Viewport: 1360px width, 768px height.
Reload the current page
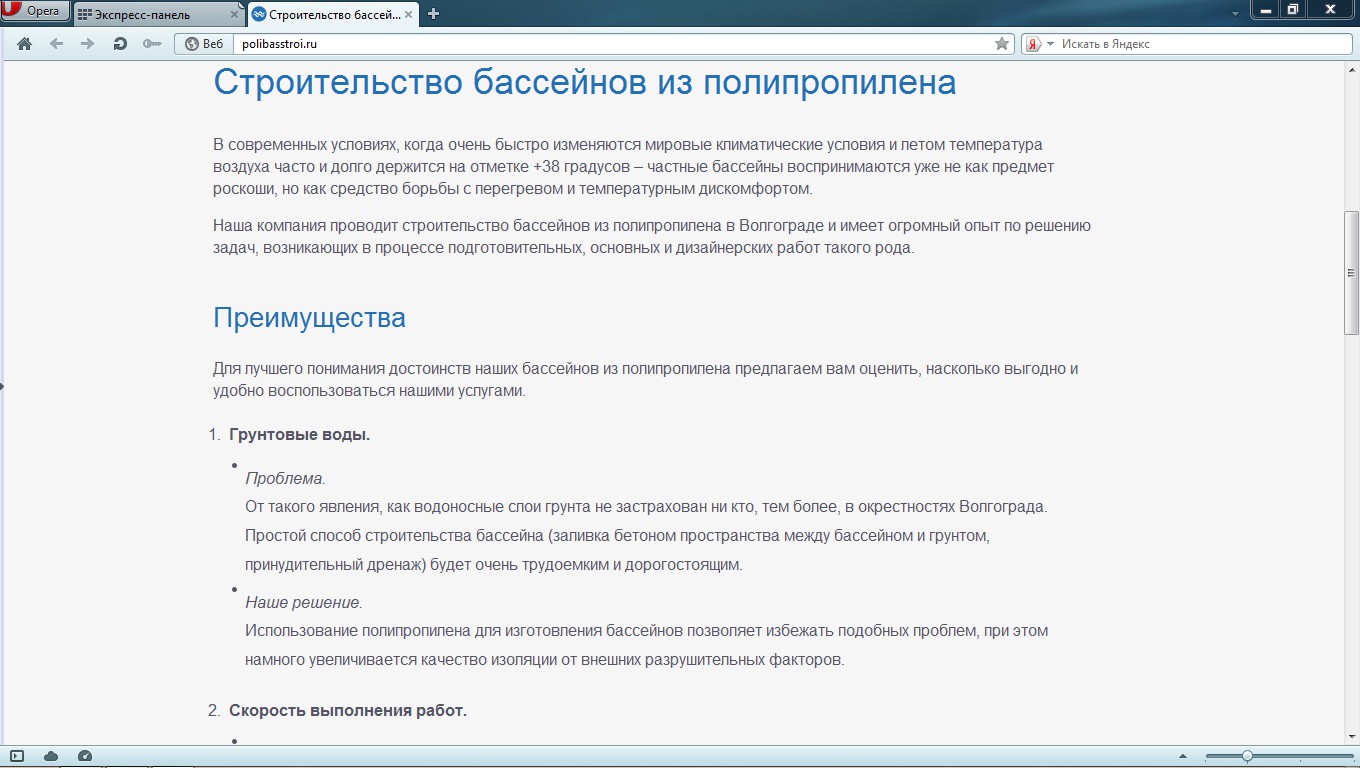(x=120, y=44)
